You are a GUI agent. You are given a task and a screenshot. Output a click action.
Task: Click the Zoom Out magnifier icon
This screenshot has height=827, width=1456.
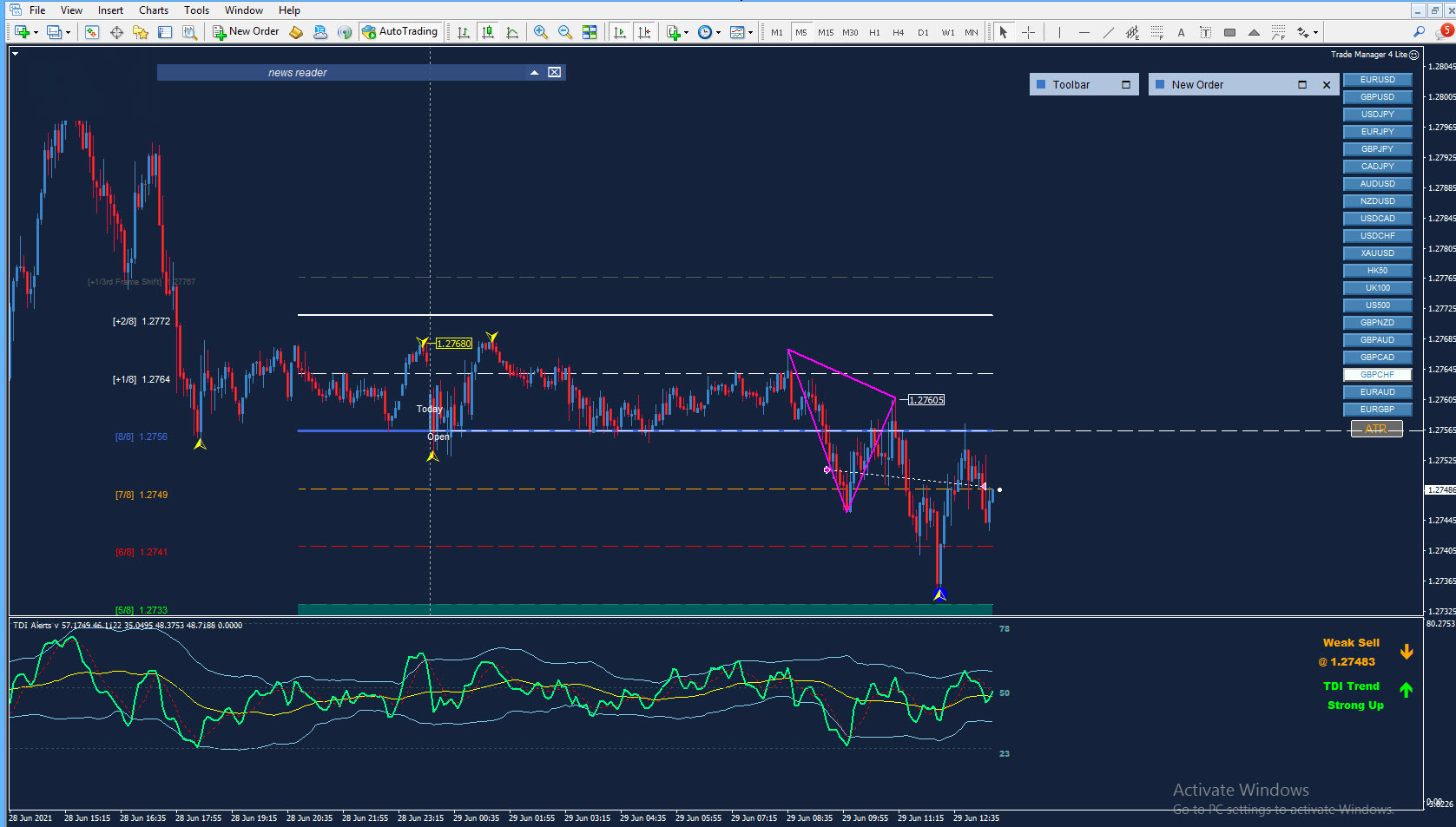pyautogui.click(x=565, y=32)
